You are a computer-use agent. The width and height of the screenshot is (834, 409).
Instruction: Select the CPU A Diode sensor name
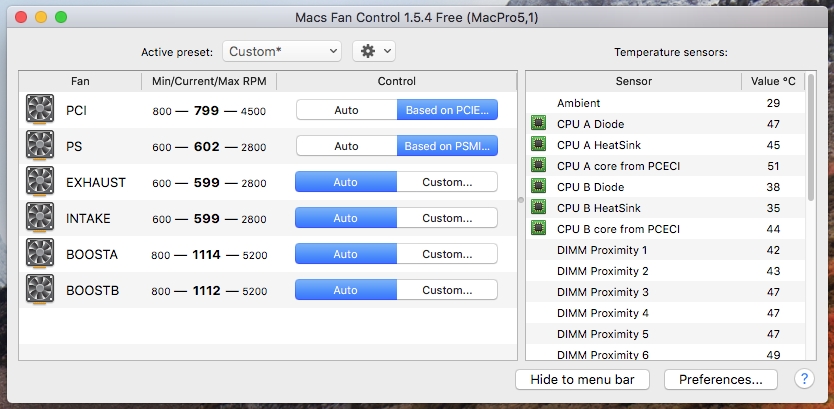(590, 124)
